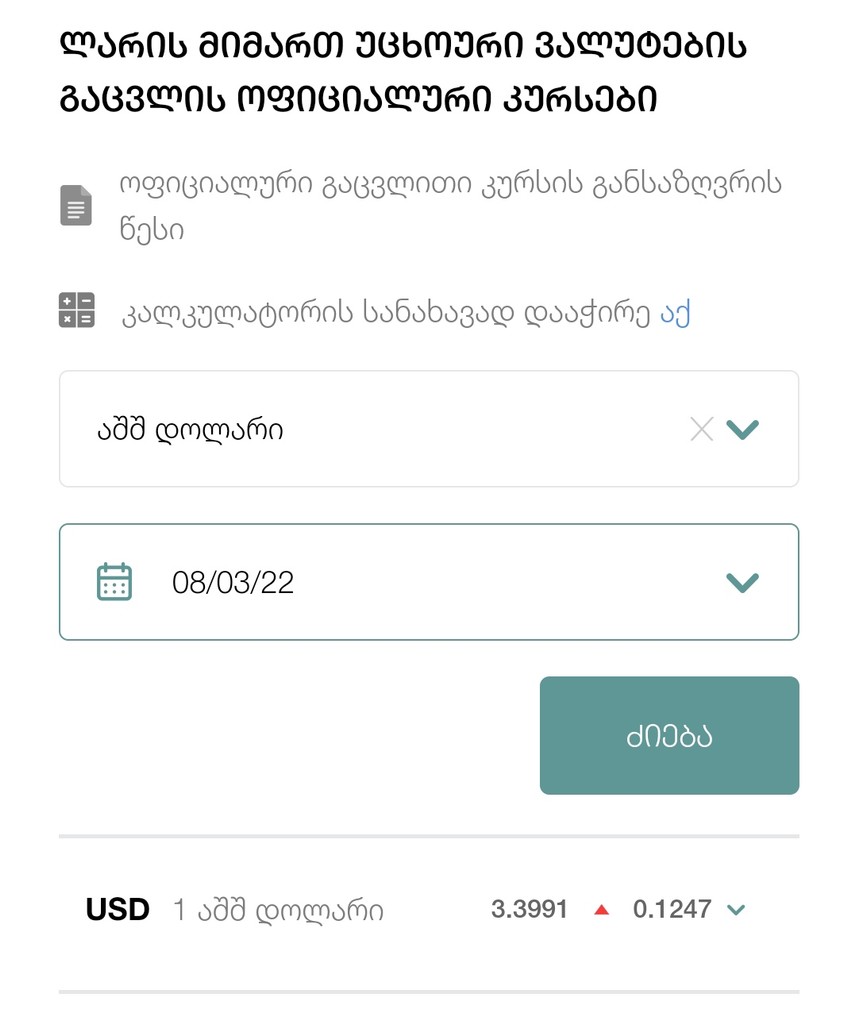Click the calendar icon in the date field

[114, 581]
